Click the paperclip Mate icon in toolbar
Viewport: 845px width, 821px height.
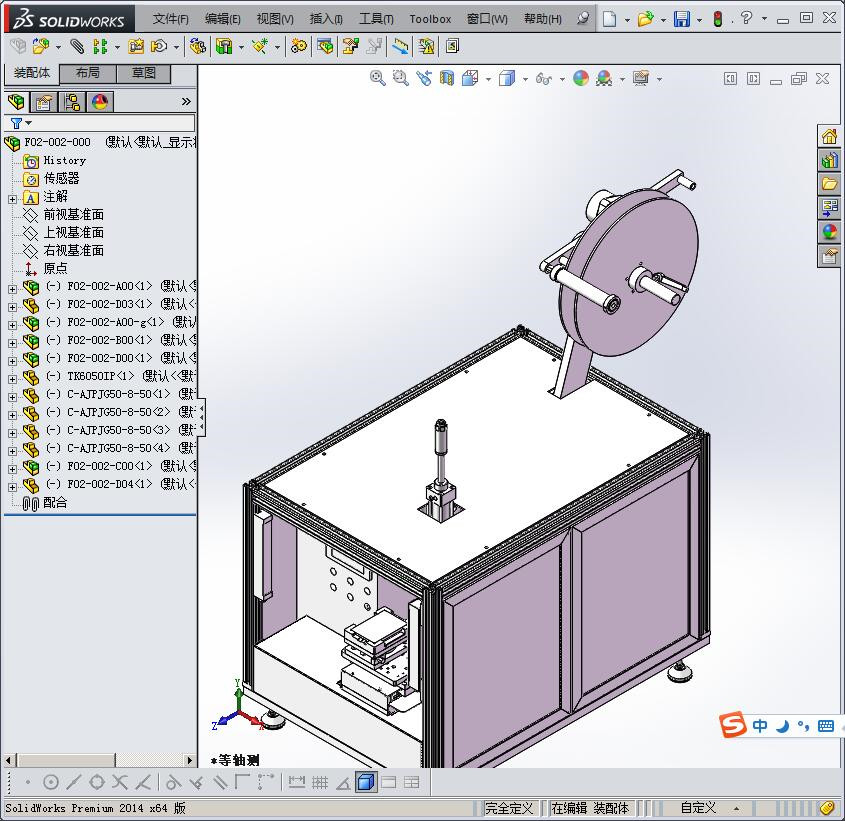coord(77,47)
